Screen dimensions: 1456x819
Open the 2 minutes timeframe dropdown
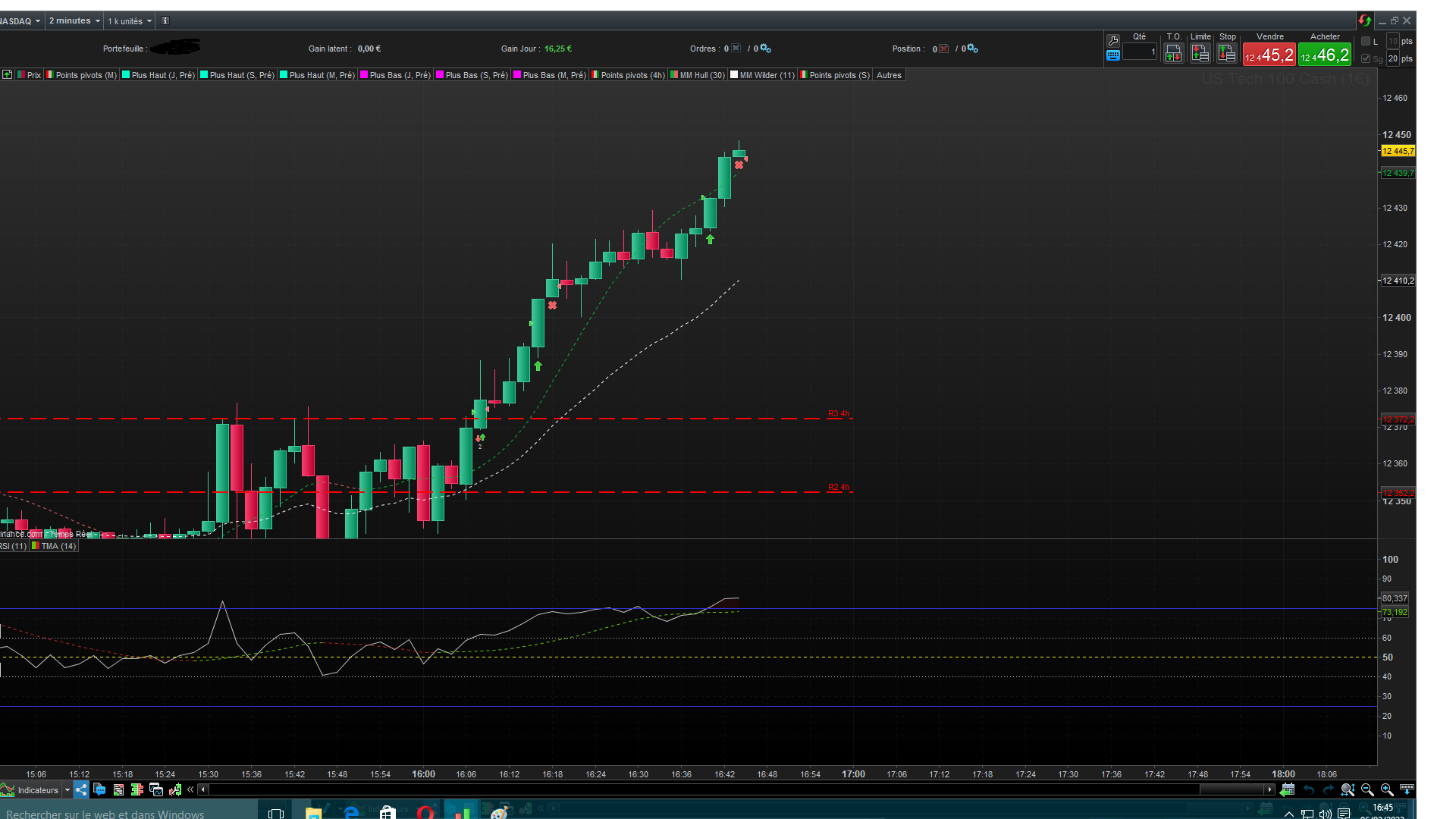click(x=74, y=21)
